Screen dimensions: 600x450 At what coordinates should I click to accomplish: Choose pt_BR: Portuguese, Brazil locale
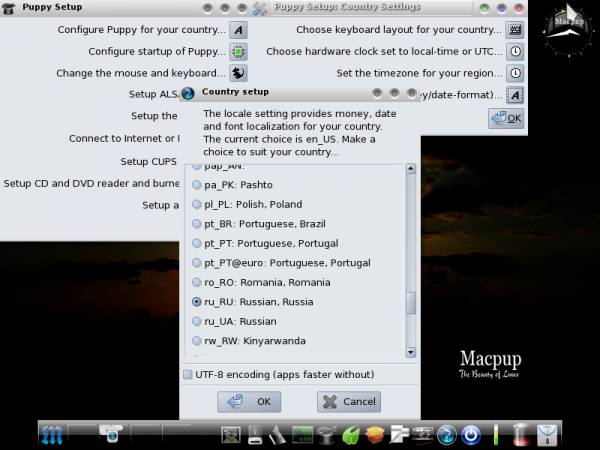[x=196, y=224]
